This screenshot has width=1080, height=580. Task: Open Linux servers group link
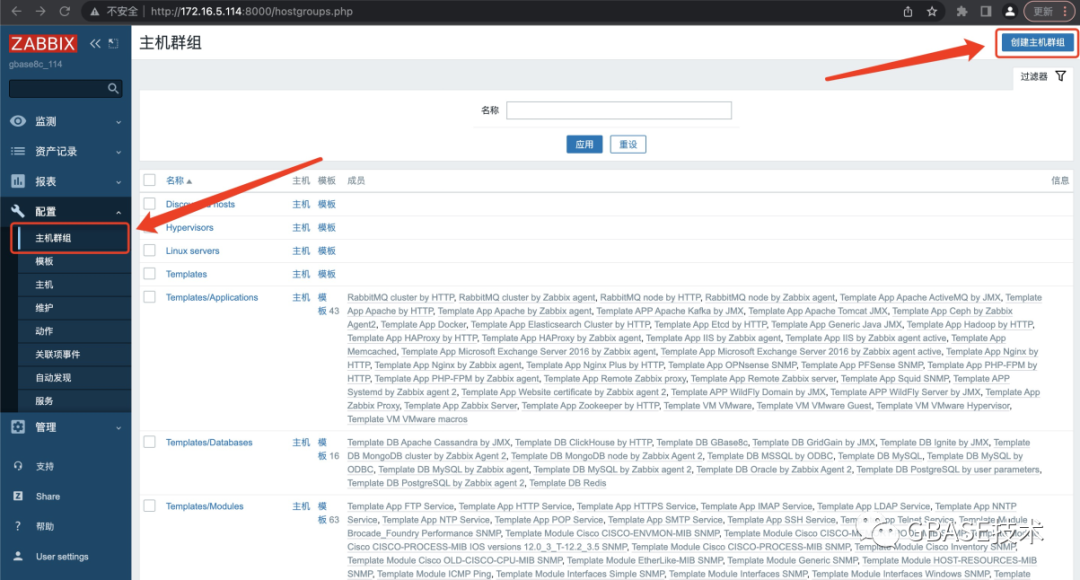point(192,251)
